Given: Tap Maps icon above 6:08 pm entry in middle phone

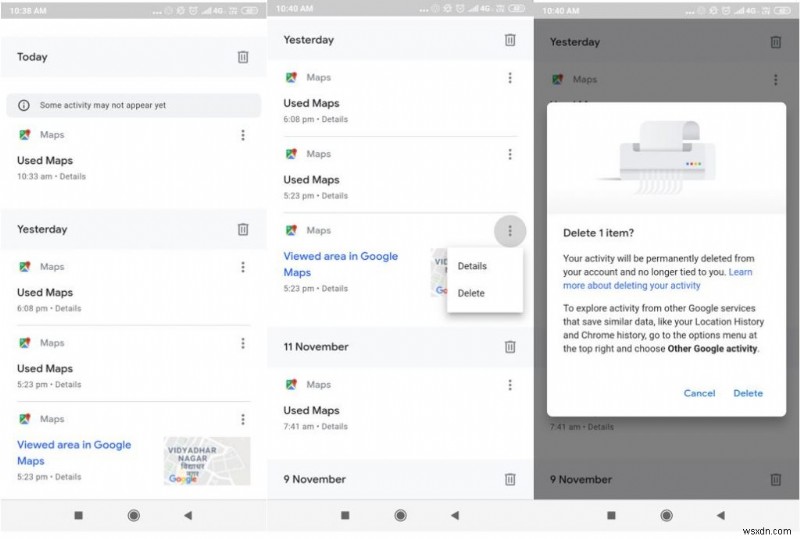Looking at the screenshot, I should pyautogui.click(x=291, y=78).
